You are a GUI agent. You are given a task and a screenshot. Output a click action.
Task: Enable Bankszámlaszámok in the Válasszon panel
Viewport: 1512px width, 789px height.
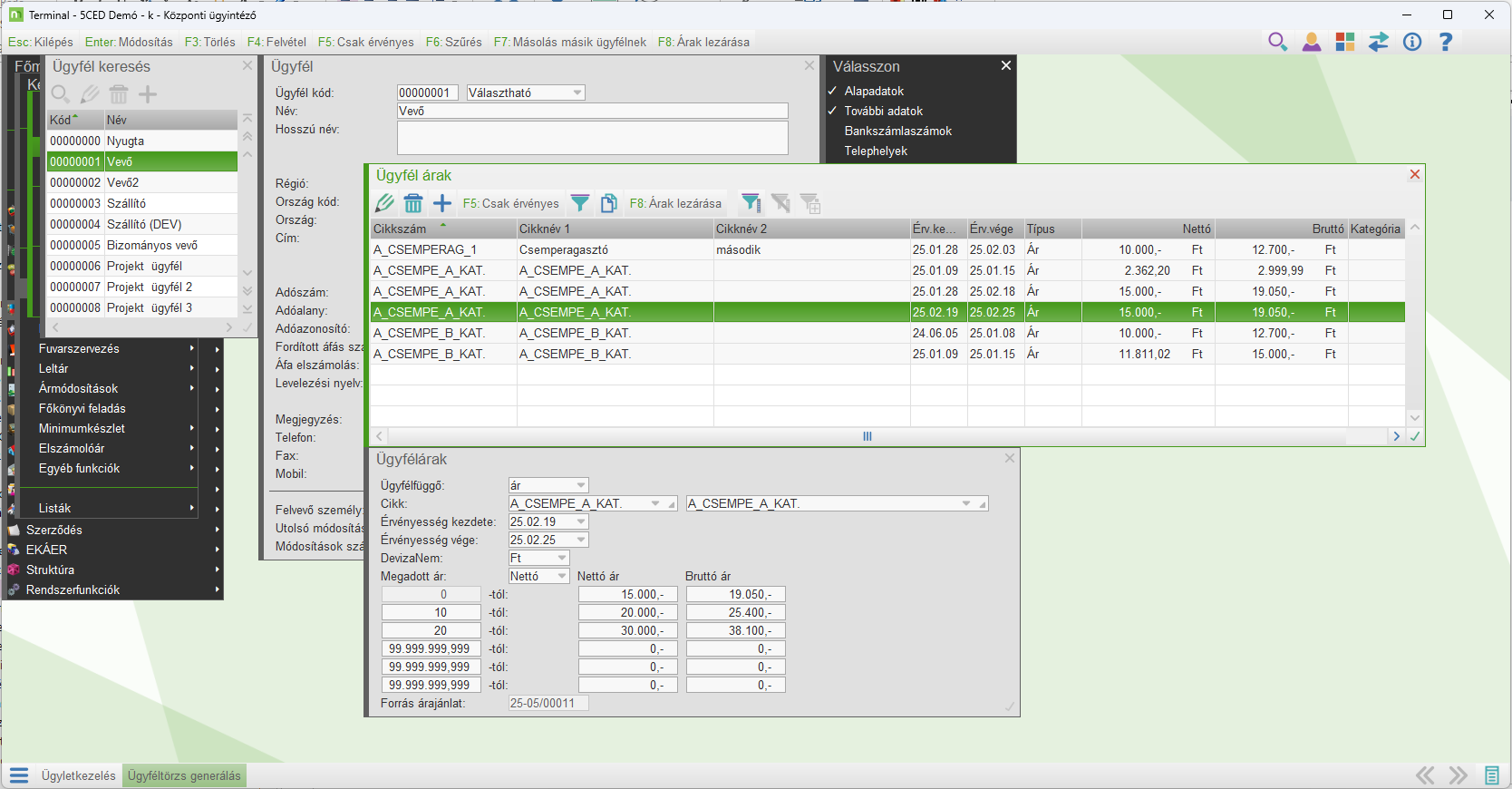click(x=897, y=131)
